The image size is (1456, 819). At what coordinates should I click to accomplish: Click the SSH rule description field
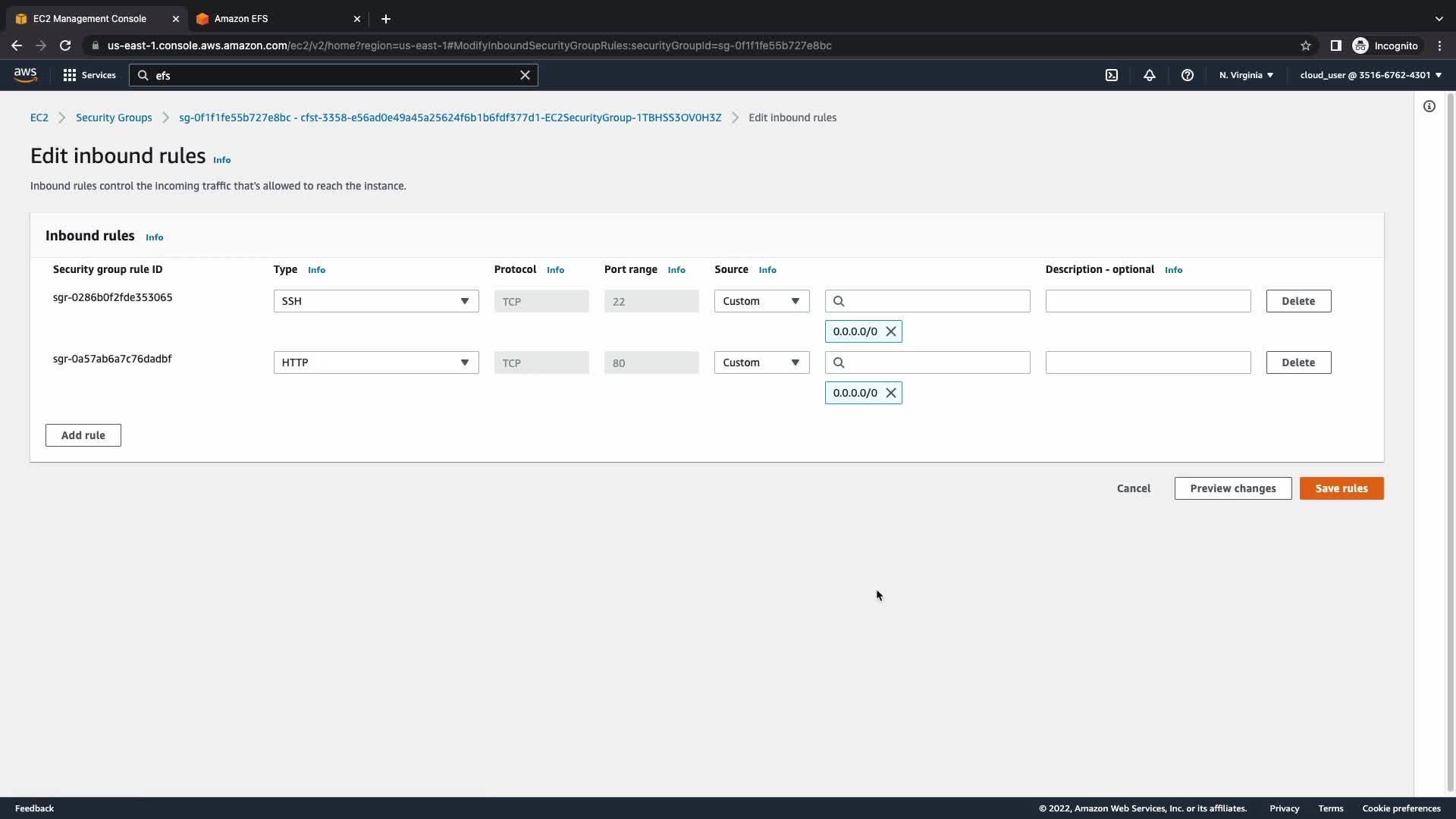1147,301
